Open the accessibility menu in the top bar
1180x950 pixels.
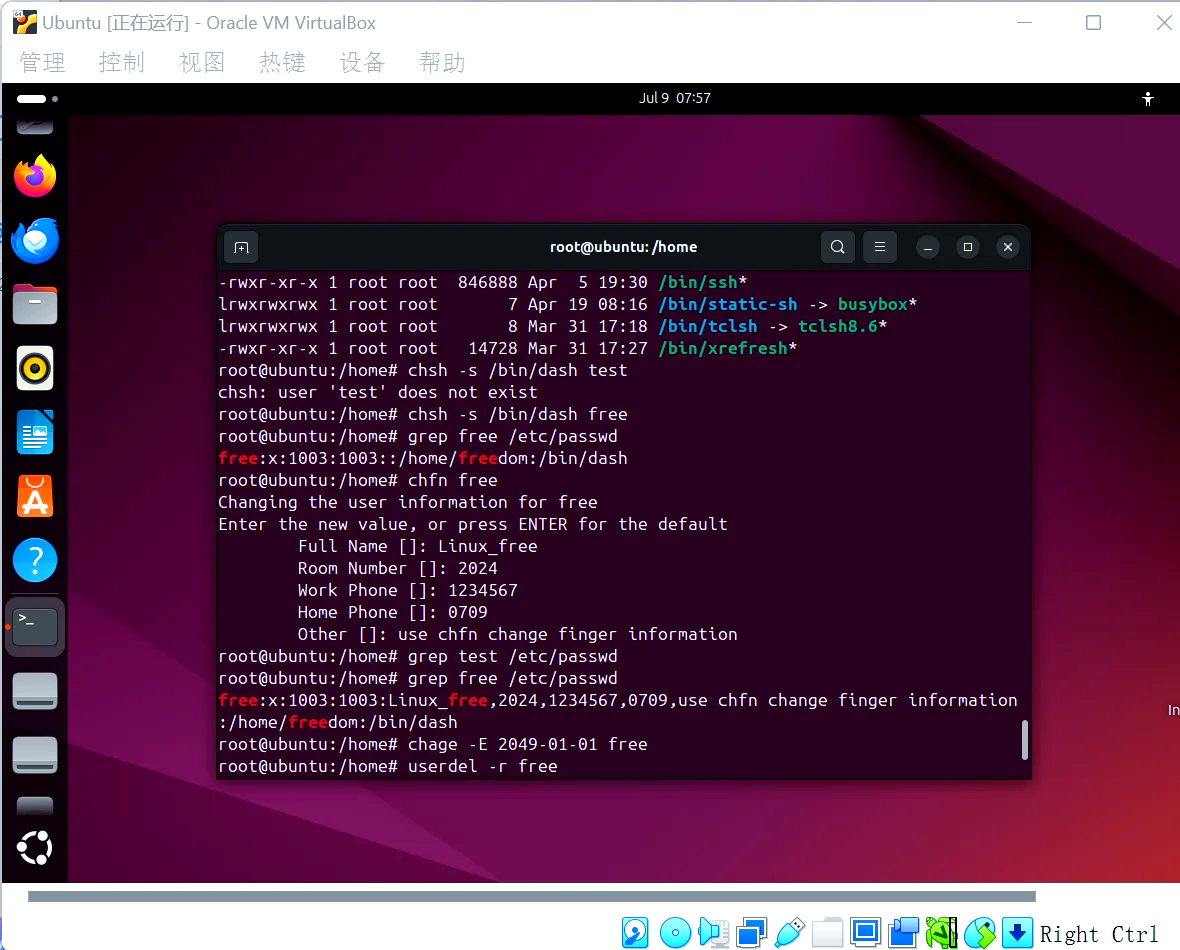click(1148, 99)
